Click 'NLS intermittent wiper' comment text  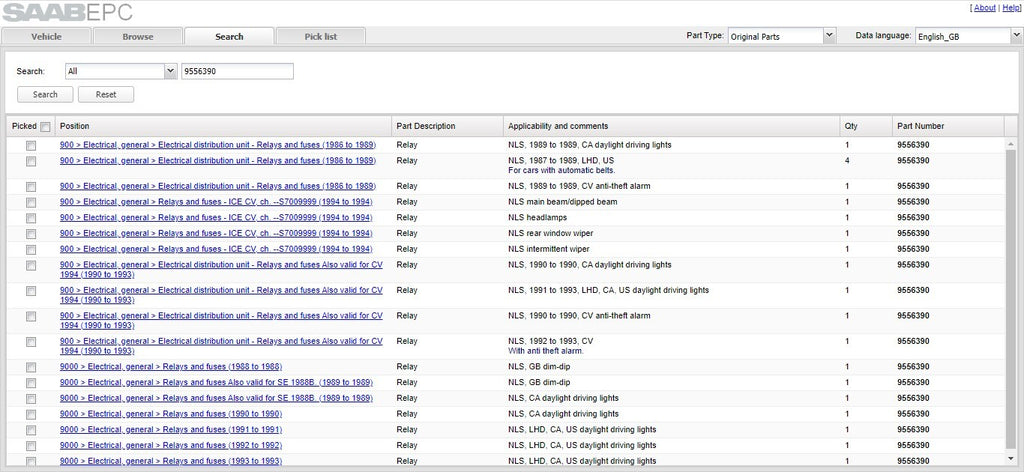[x=549, y=249]
